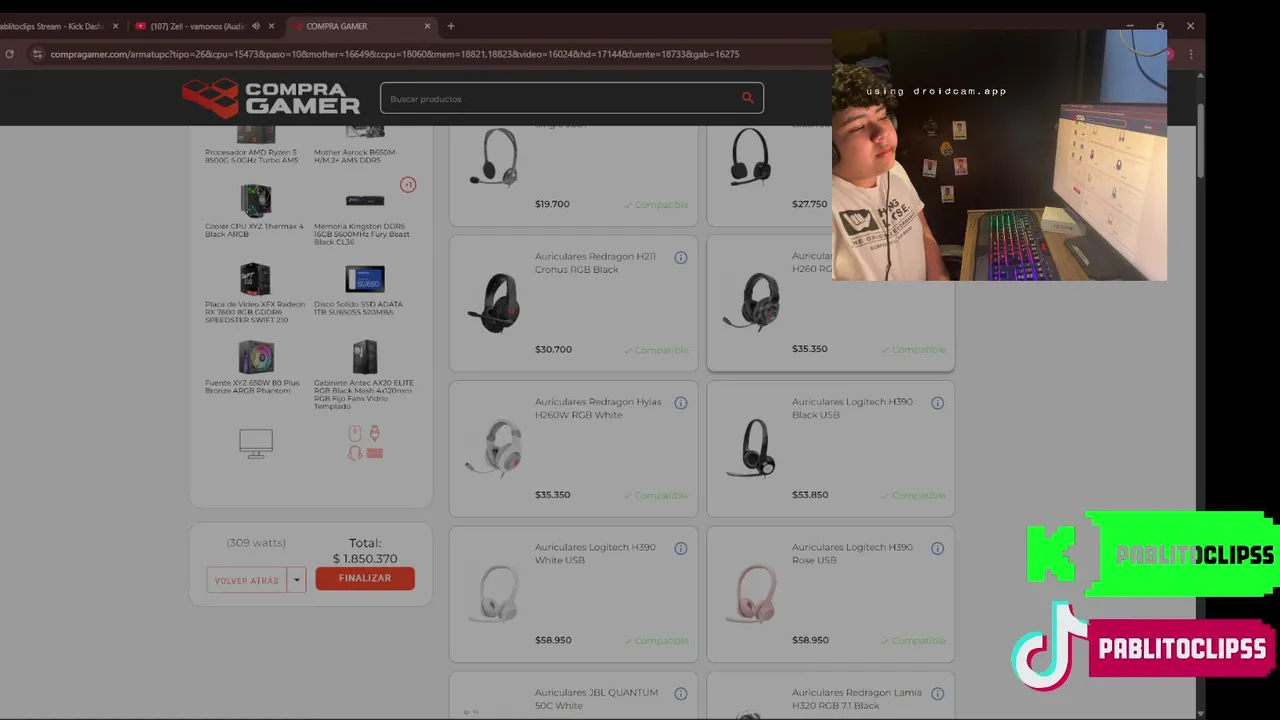Image resolution: width=1280 pixels, height=720 pixels.
Task: Click the XYZ 650W power supply icon
Action: point(256,357)
